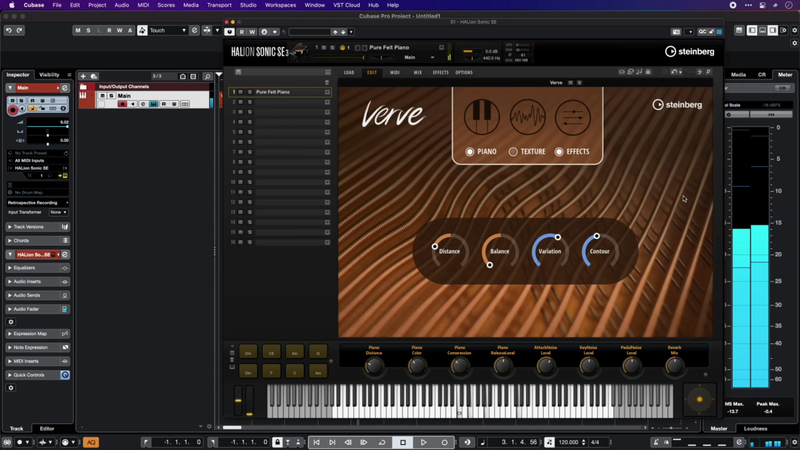800x450 pixels.
Task: Open the Piano page icon in Verve
Action: tap(481, 117)
